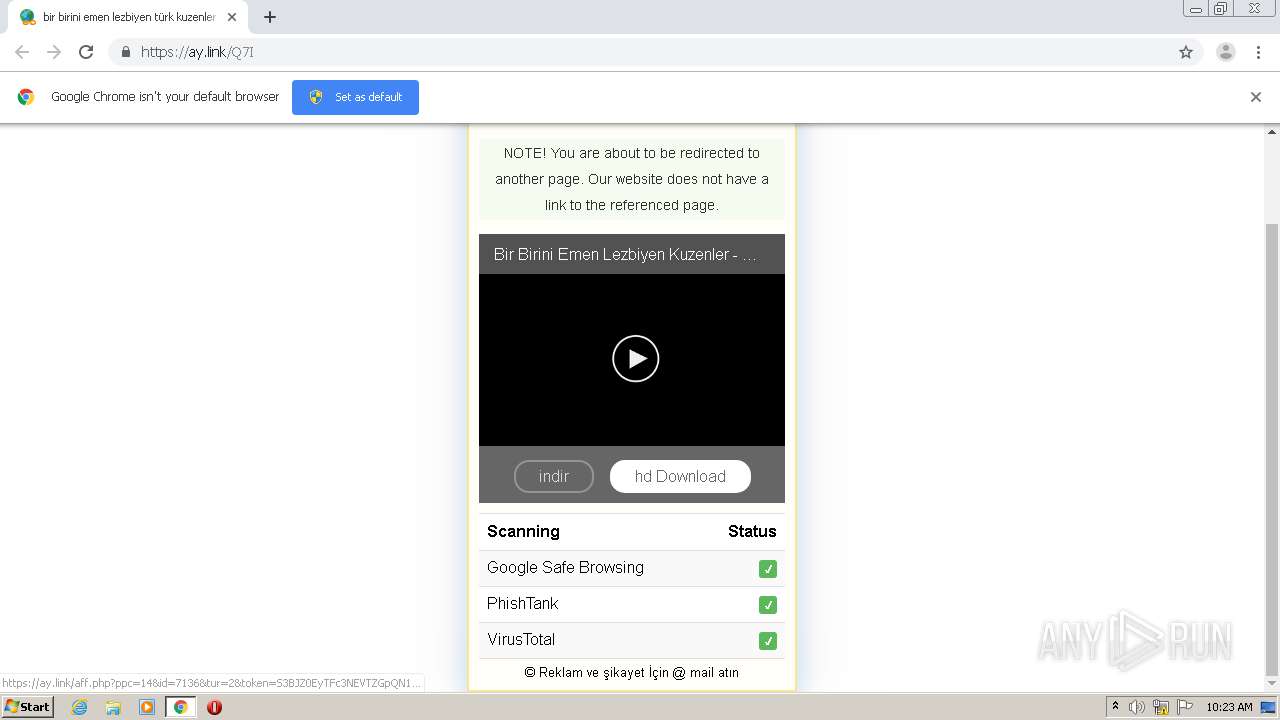Click the page vertical scrollbar thumb
Screen dimensions: 1280x720
click(x=1272, y=449)
